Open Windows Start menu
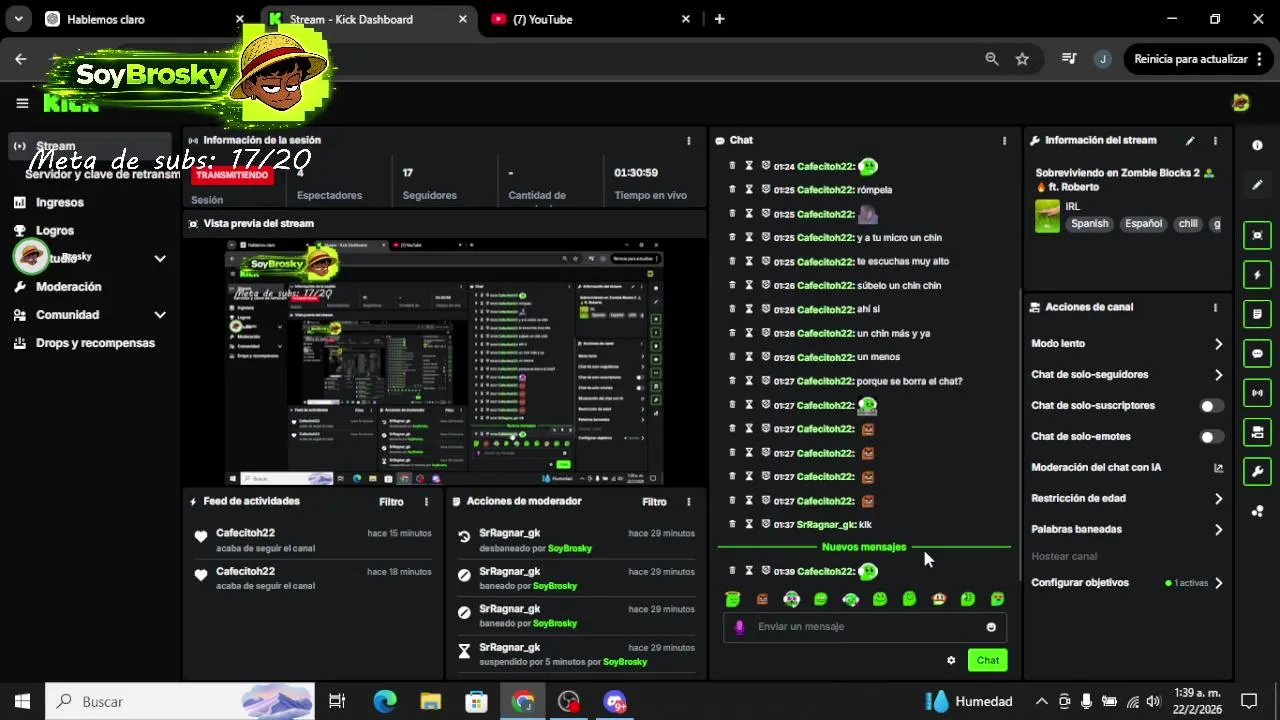 point(22,701)
